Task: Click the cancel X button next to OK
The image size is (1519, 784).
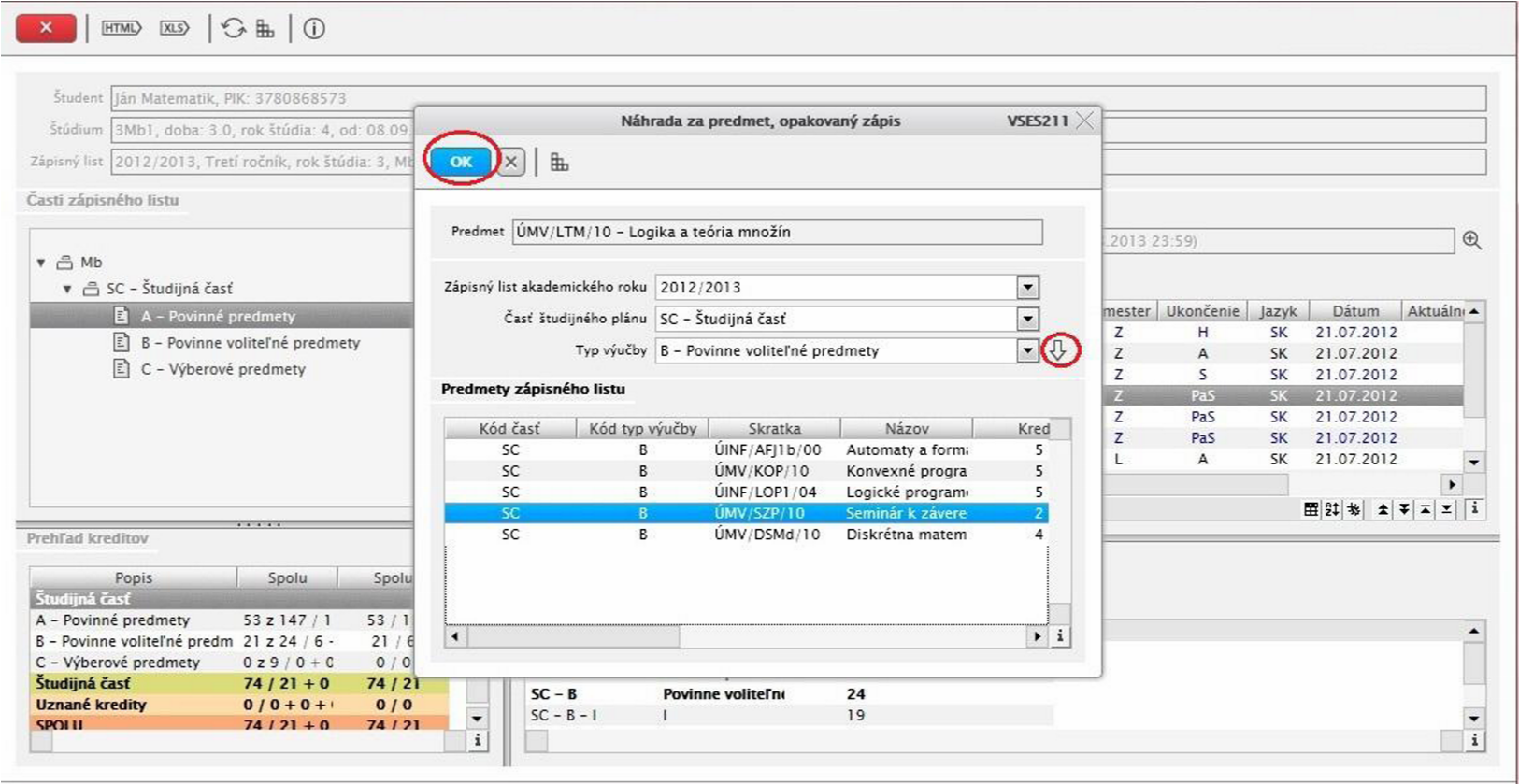Action: [511, 163]
